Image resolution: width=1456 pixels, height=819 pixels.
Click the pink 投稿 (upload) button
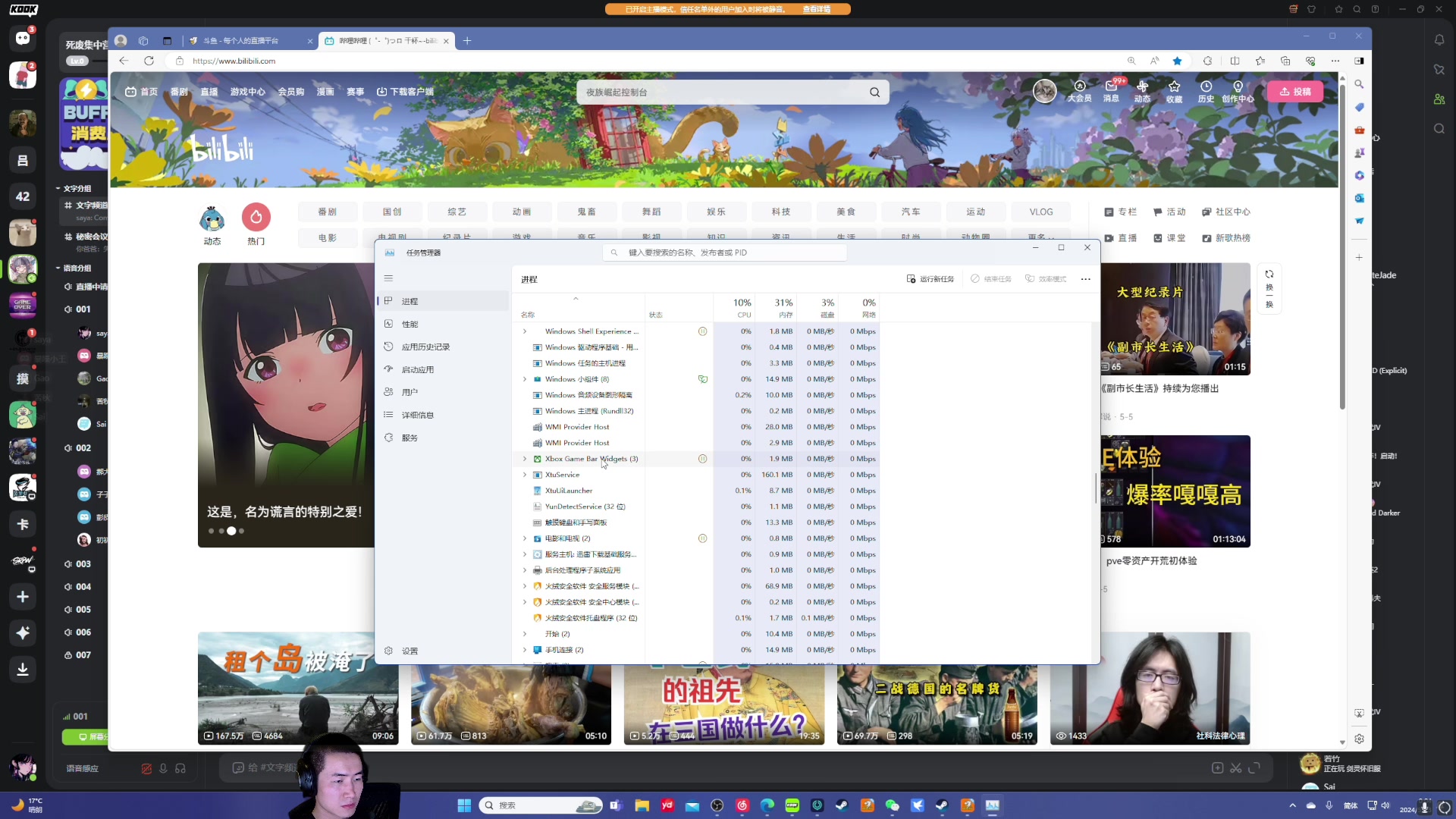[1295, 92]
